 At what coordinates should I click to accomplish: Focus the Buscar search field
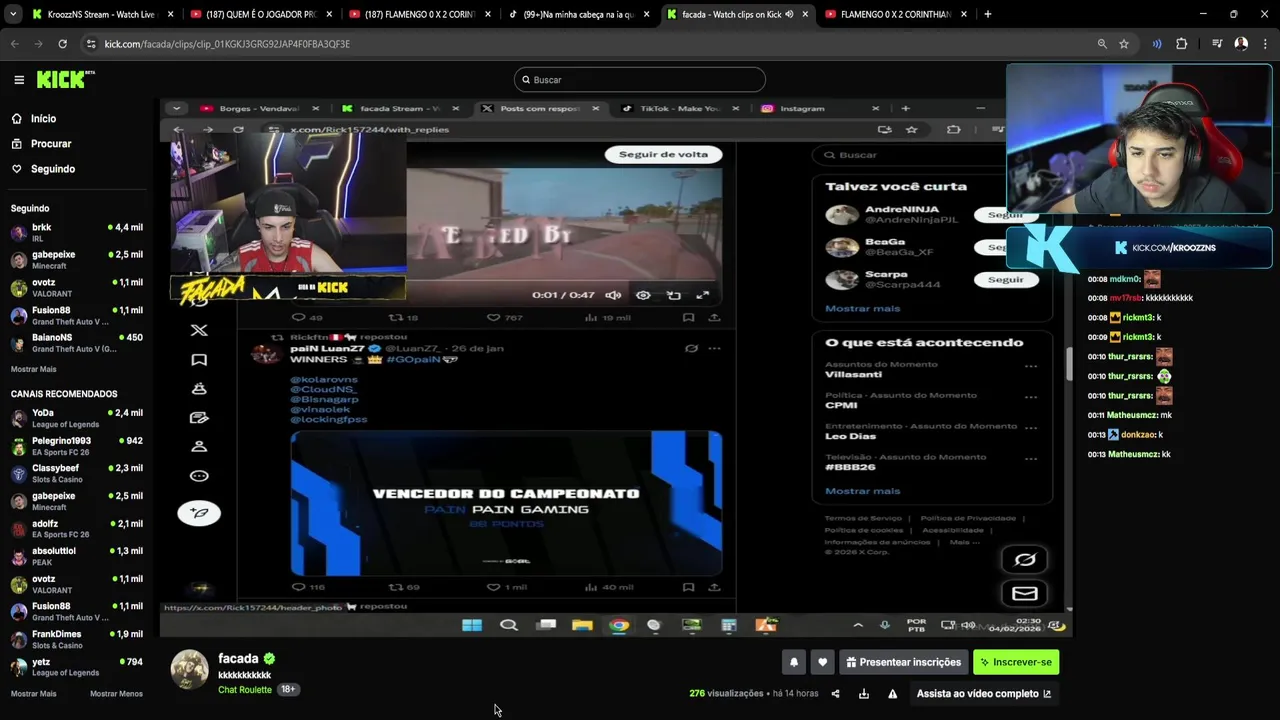(640, 80)
